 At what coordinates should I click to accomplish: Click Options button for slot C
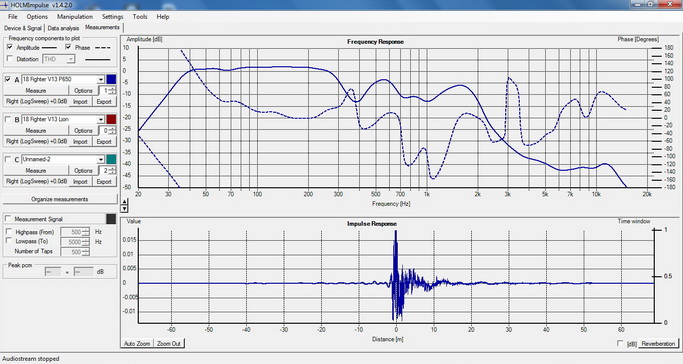[x=83, y=171]
